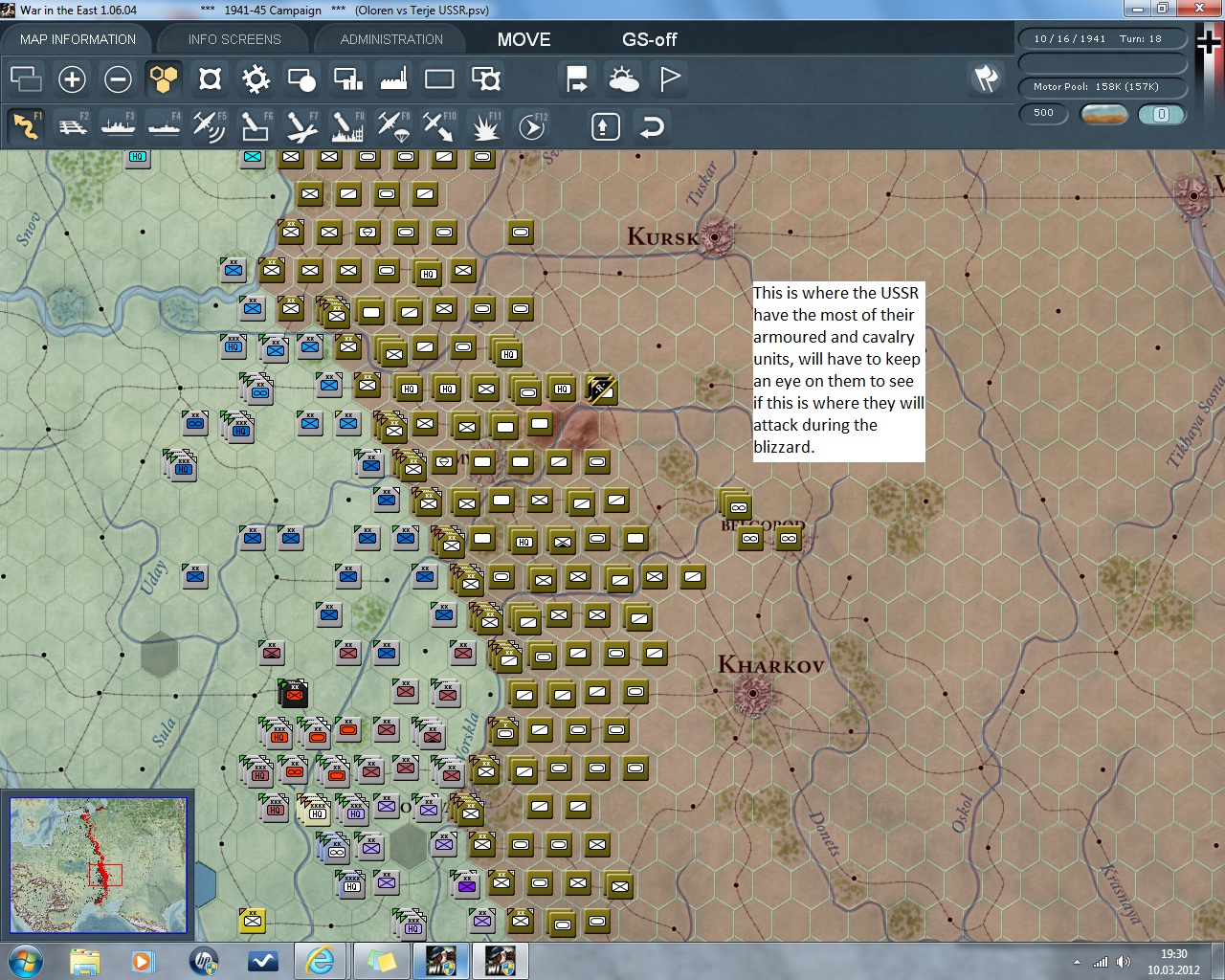Switch to the Info Screens tab

click(x=234, y=39)
